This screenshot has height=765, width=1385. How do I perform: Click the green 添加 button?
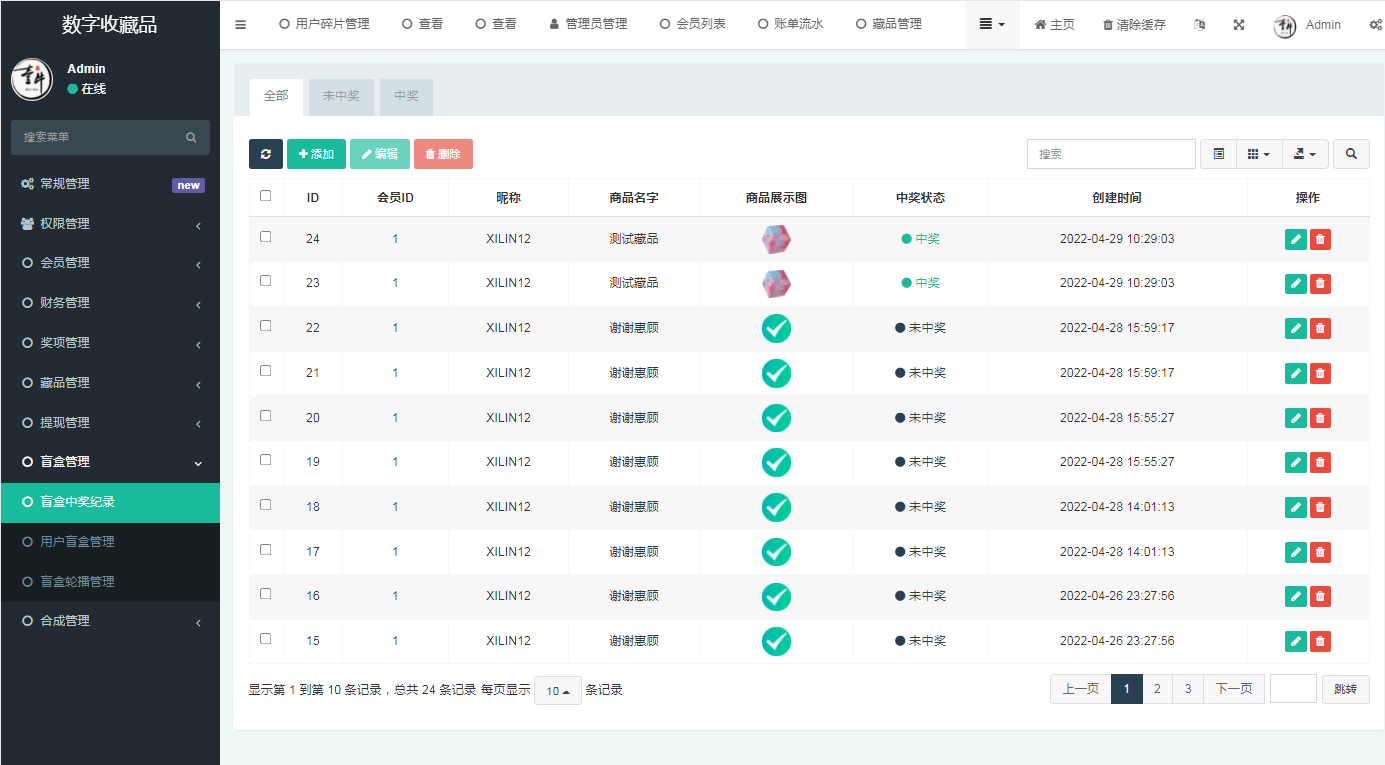coord(316,154)
